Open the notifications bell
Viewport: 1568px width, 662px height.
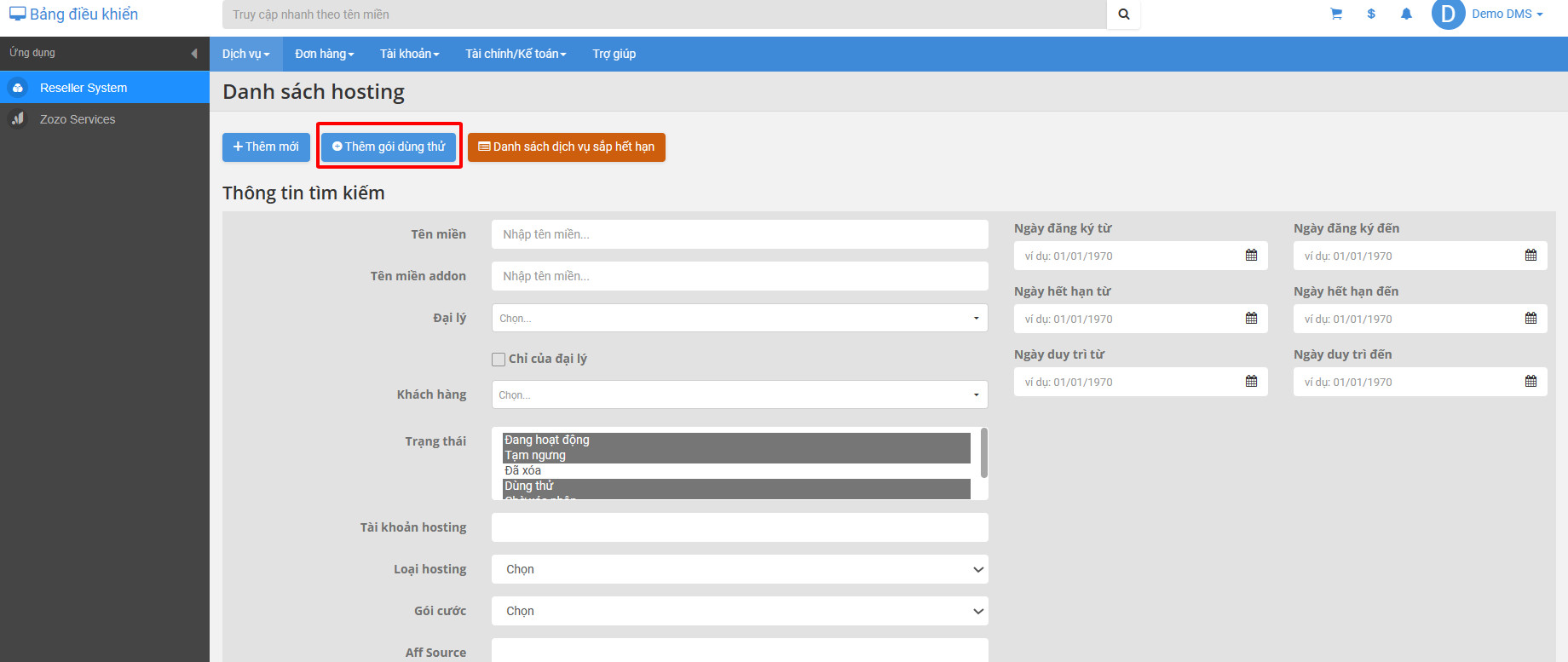pos(1406,14)
